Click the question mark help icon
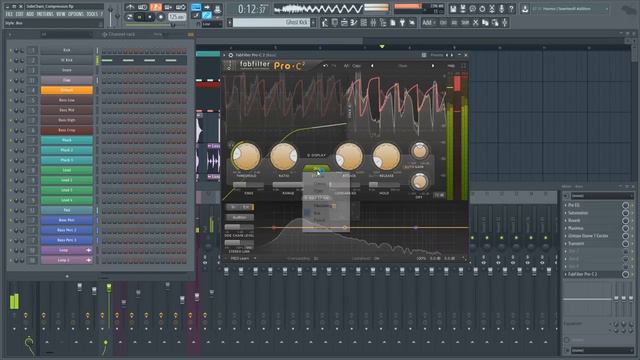 pyautogui.click(x=511, y=9)
